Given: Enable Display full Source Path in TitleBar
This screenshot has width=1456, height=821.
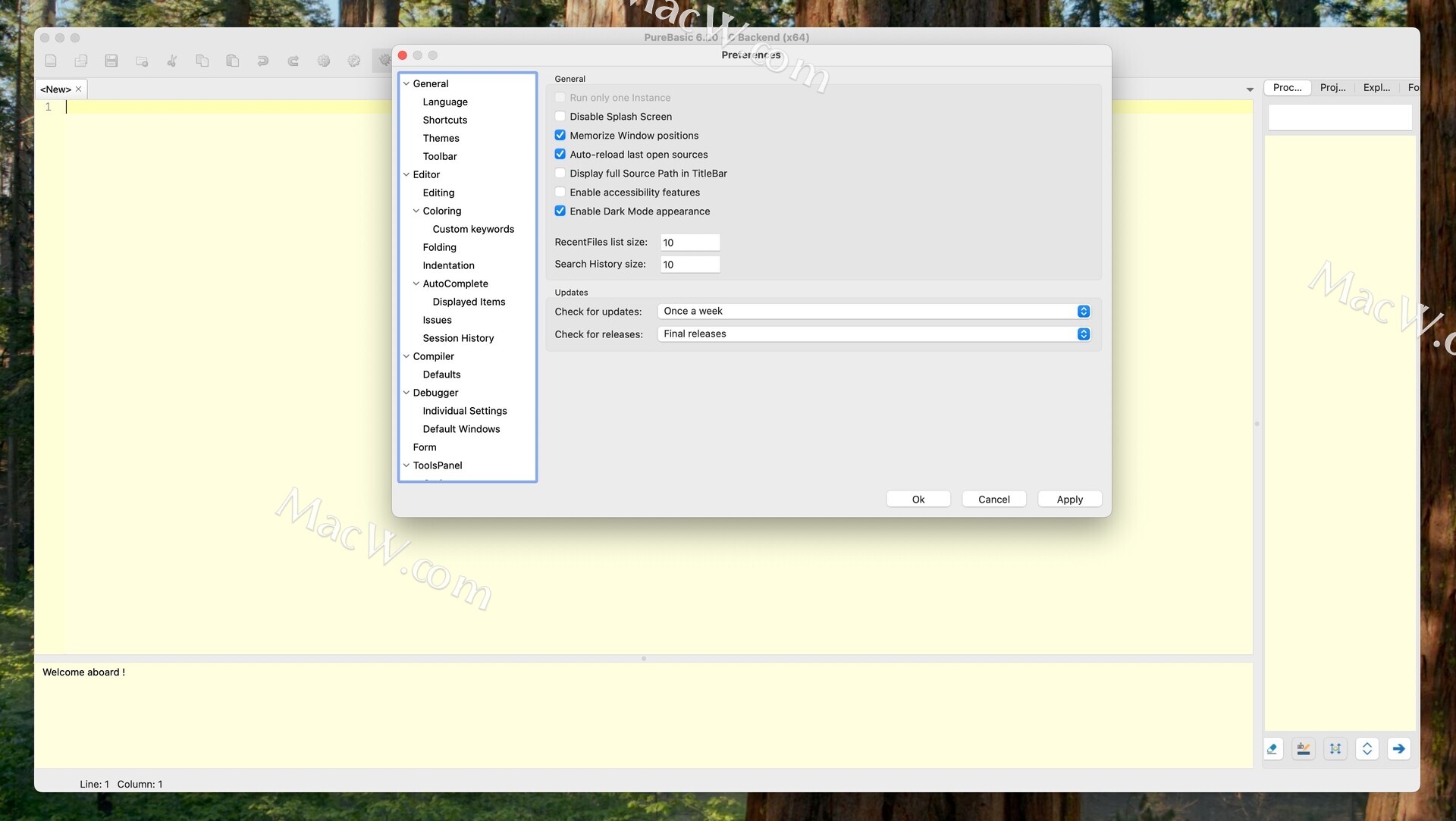Looking at the screenshot, I should pos(560,174).
